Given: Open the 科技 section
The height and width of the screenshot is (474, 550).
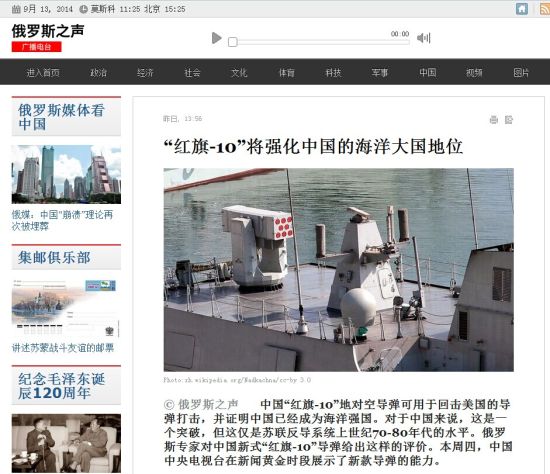Looking at the screenshot, I should (x=333, y=73).
